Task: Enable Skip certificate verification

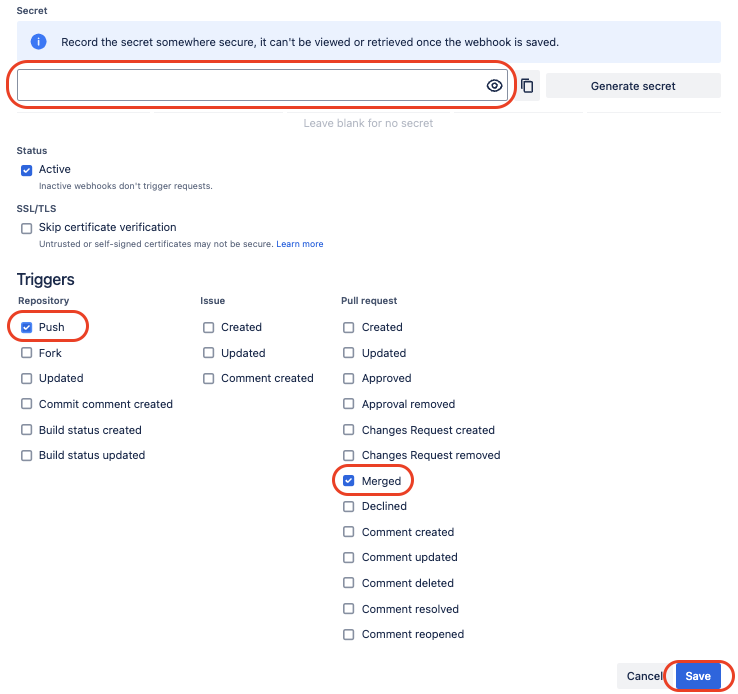Action: (x=27, y=228)
